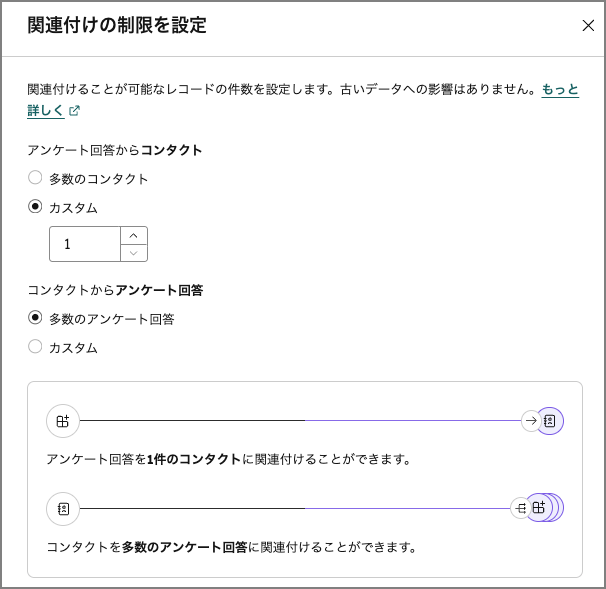Open the もっと詳しく link

560,90
